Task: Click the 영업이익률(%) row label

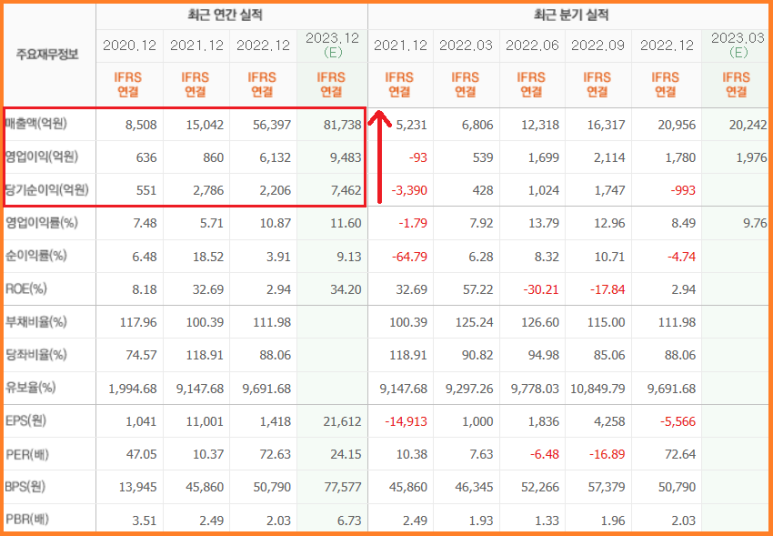Action: 41,223
